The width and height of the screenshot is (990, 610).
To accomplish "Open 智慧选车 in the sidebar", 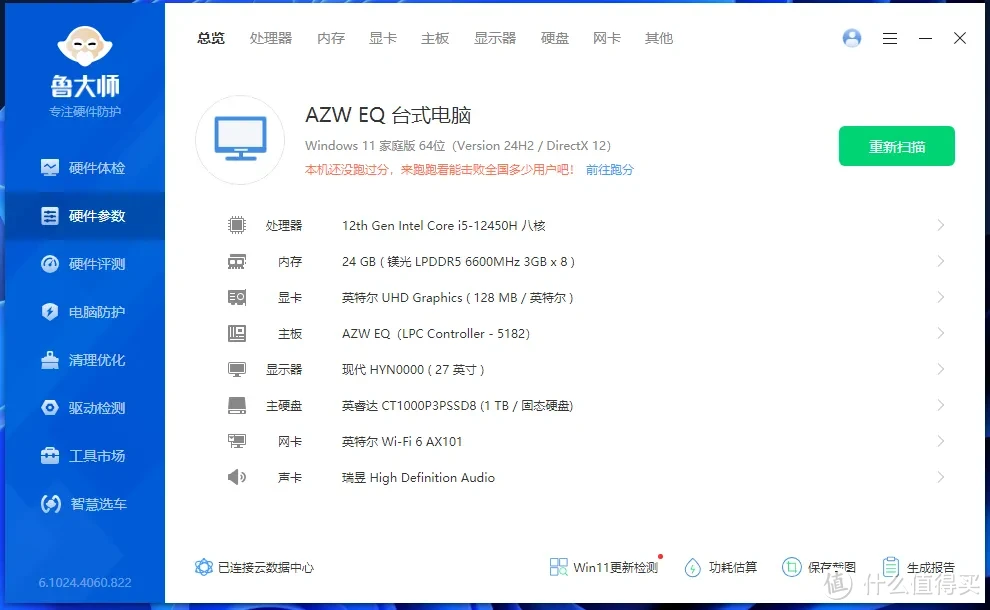I will point(83,504).
